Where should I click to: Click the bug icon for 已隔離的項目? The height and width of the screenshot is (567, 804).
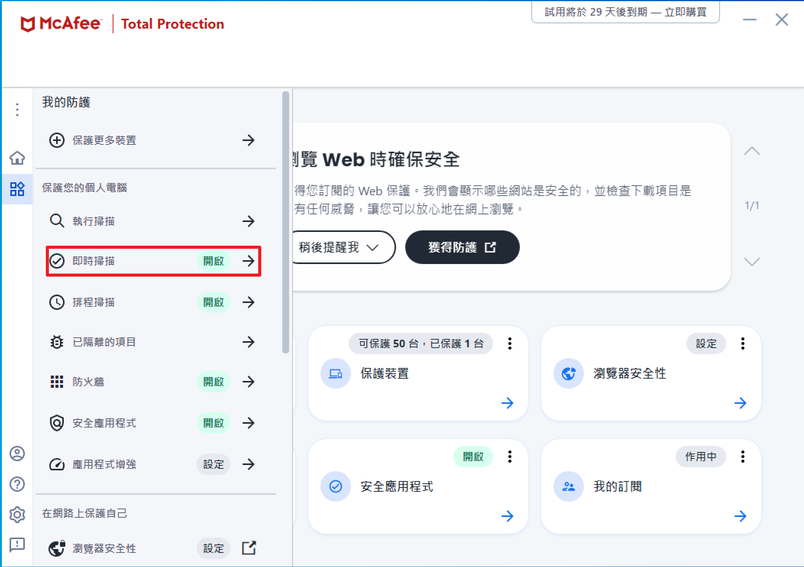[56, 342]
